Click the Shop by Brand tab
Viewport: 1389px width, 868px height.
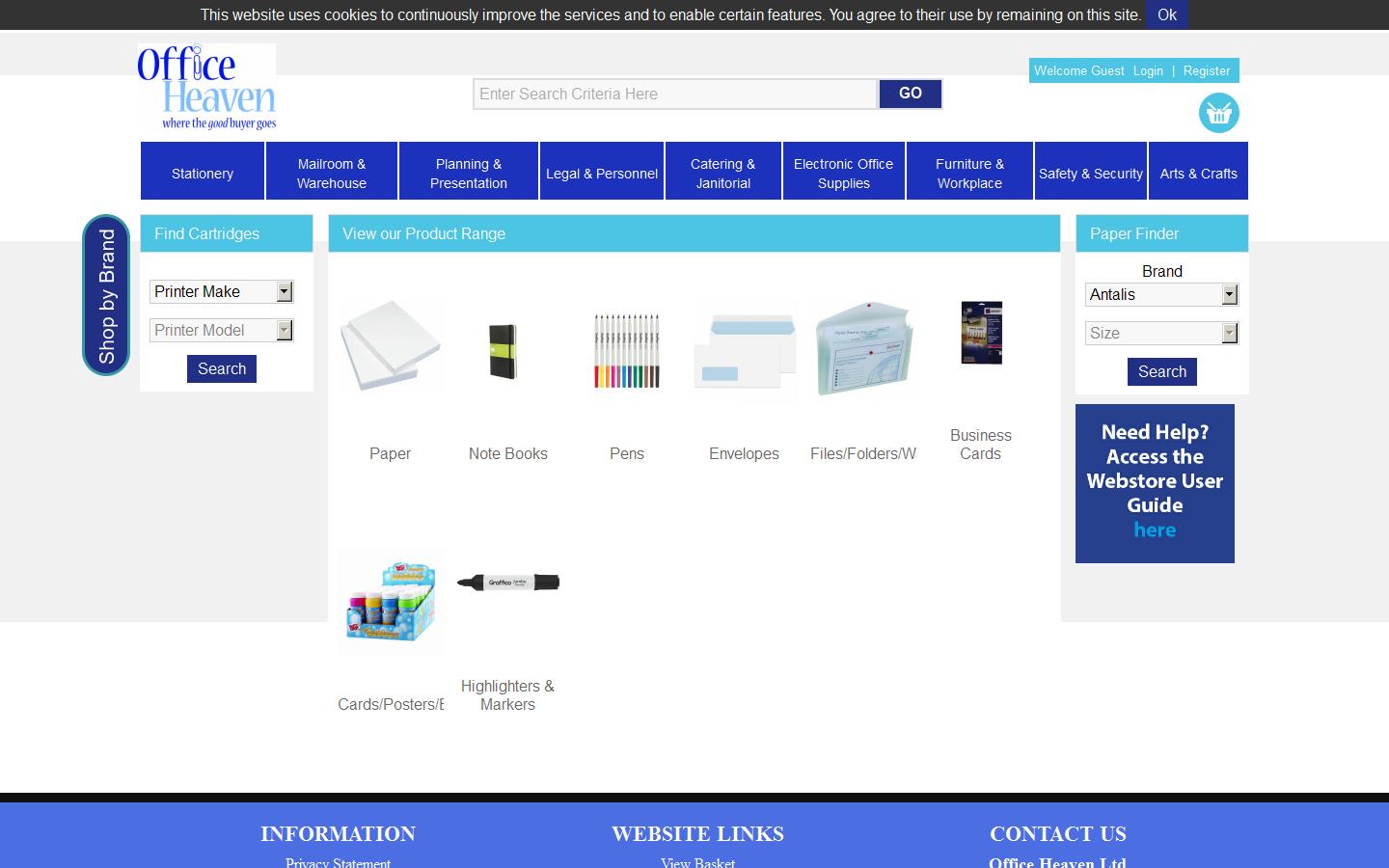[106, 295]
